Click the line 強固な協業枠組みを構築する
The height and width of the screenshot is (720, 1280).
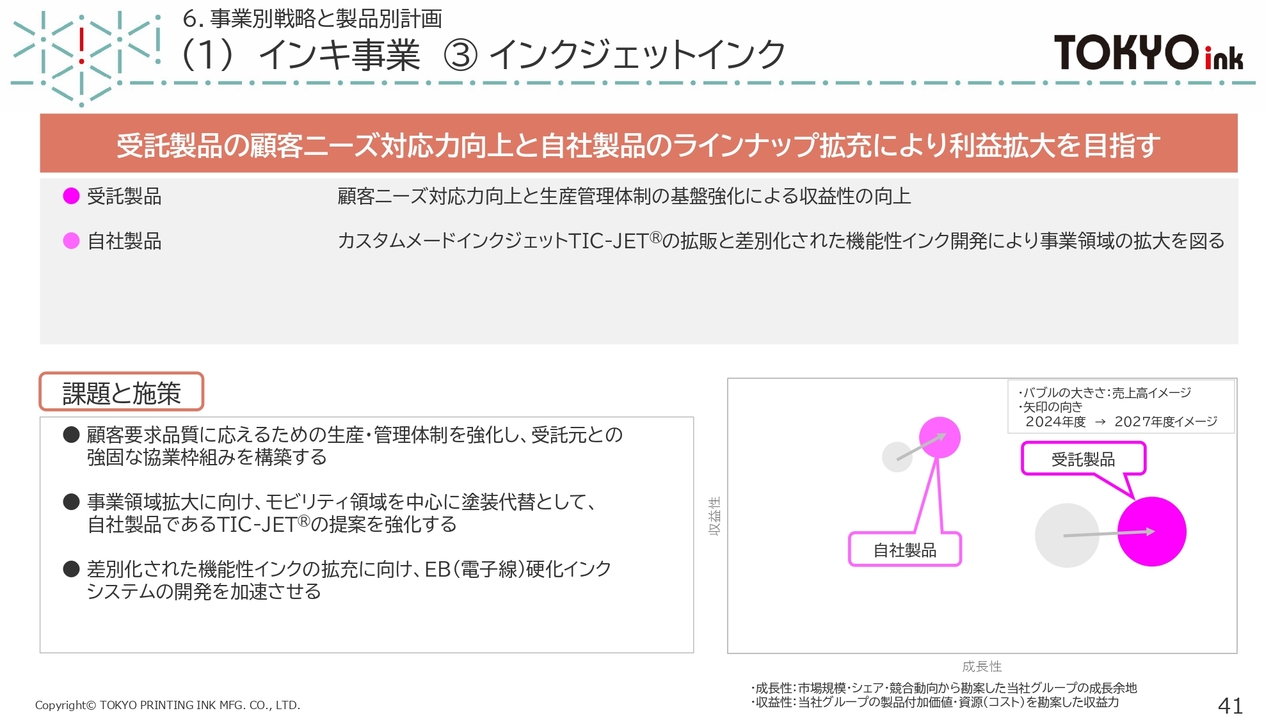point(207,457)
